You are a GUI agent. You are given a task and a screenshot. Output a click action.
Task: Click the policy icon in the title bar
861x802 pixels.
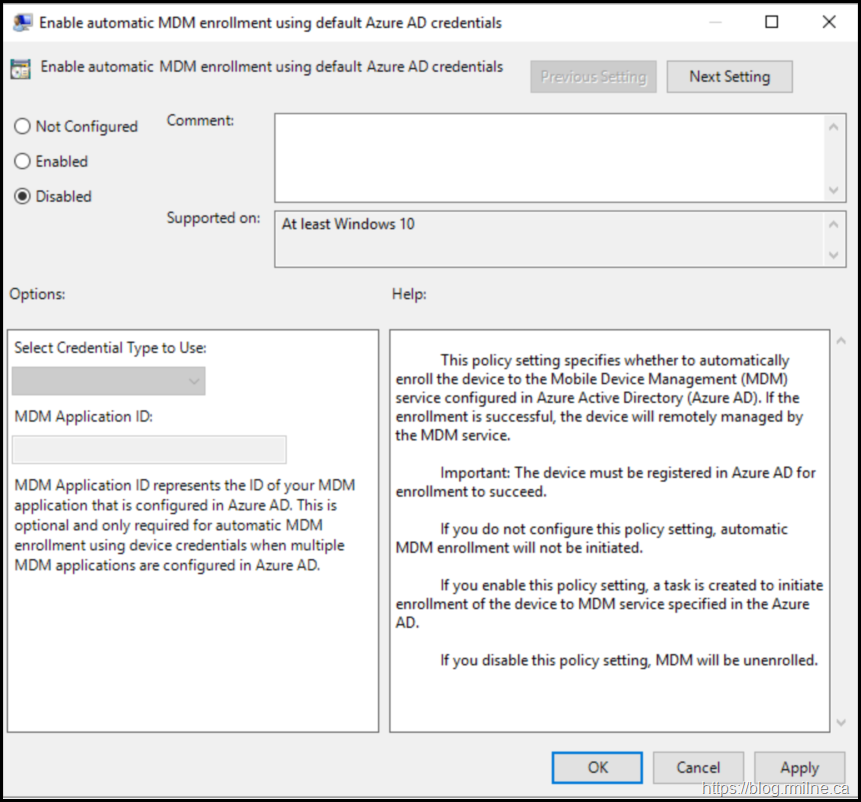pyautogui.click(x=19, y=22)
